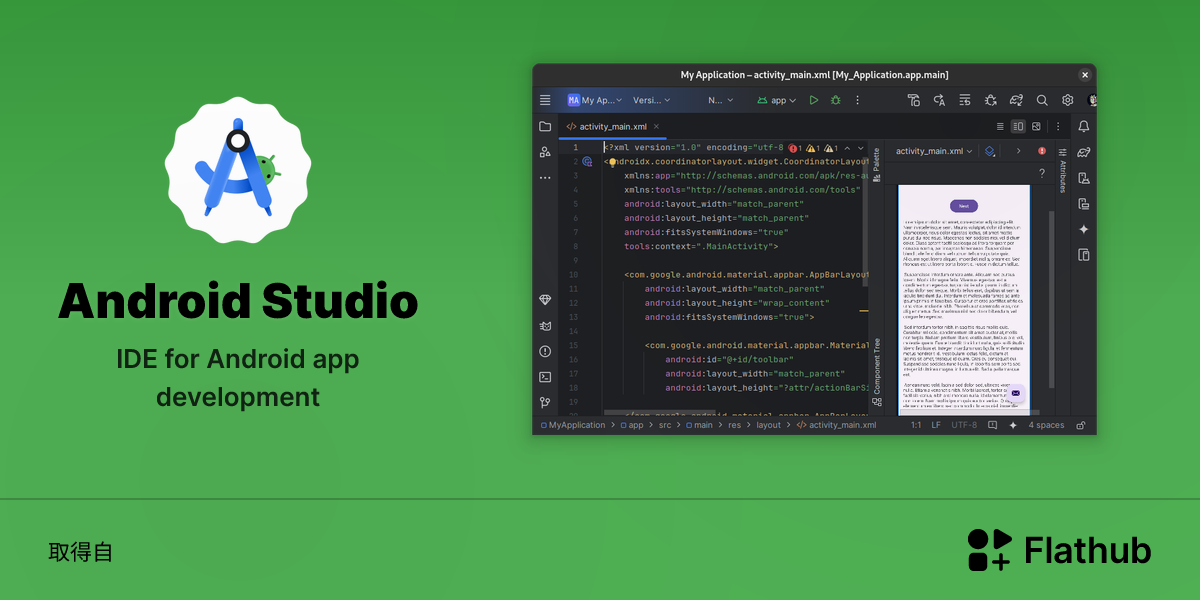Click UTF-8 encoding in status bar
Image resolution: width=1200 pixels, height=600 pixels.
coord(964,425)
